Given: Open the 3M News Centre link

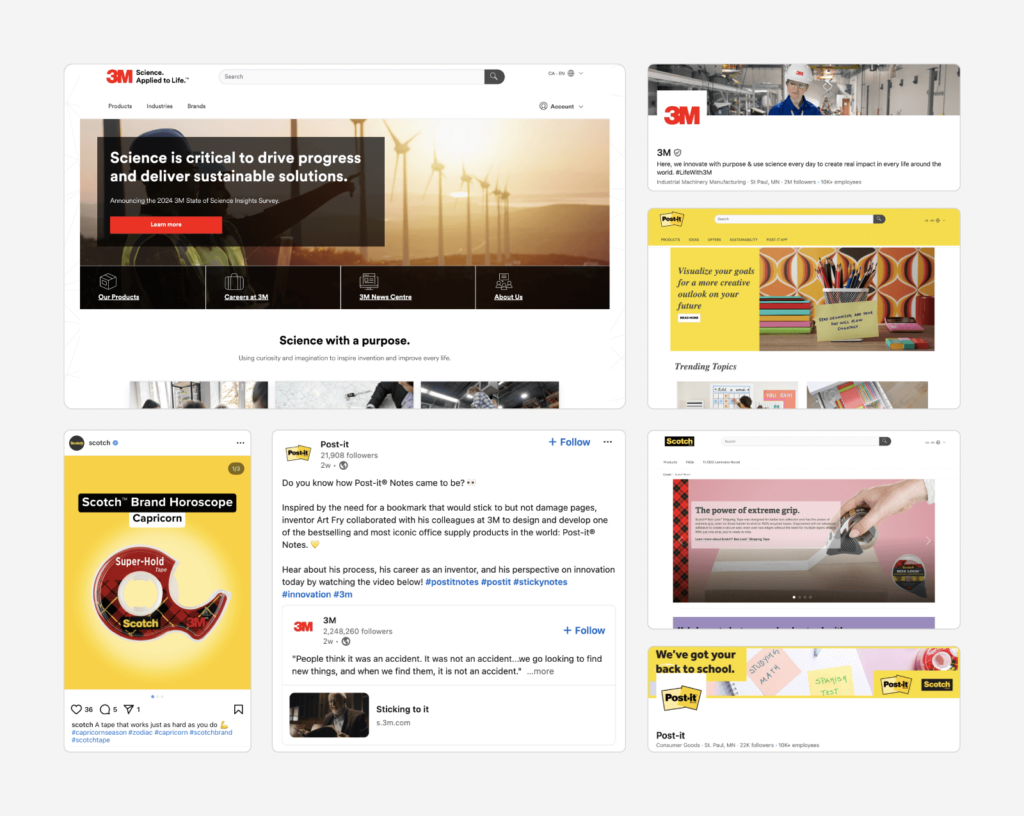Looking at the screenshot, I should pyautogui.click(x=385, y=297).
